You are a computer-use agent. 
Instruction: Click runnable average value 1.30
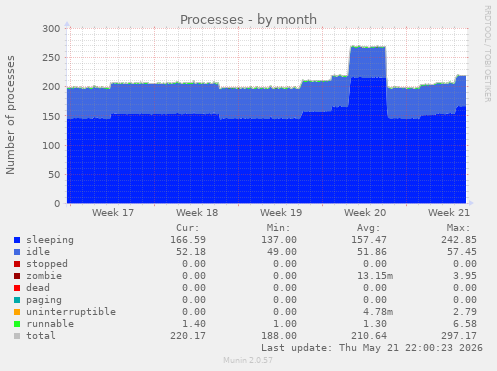[x=375, y=324]
